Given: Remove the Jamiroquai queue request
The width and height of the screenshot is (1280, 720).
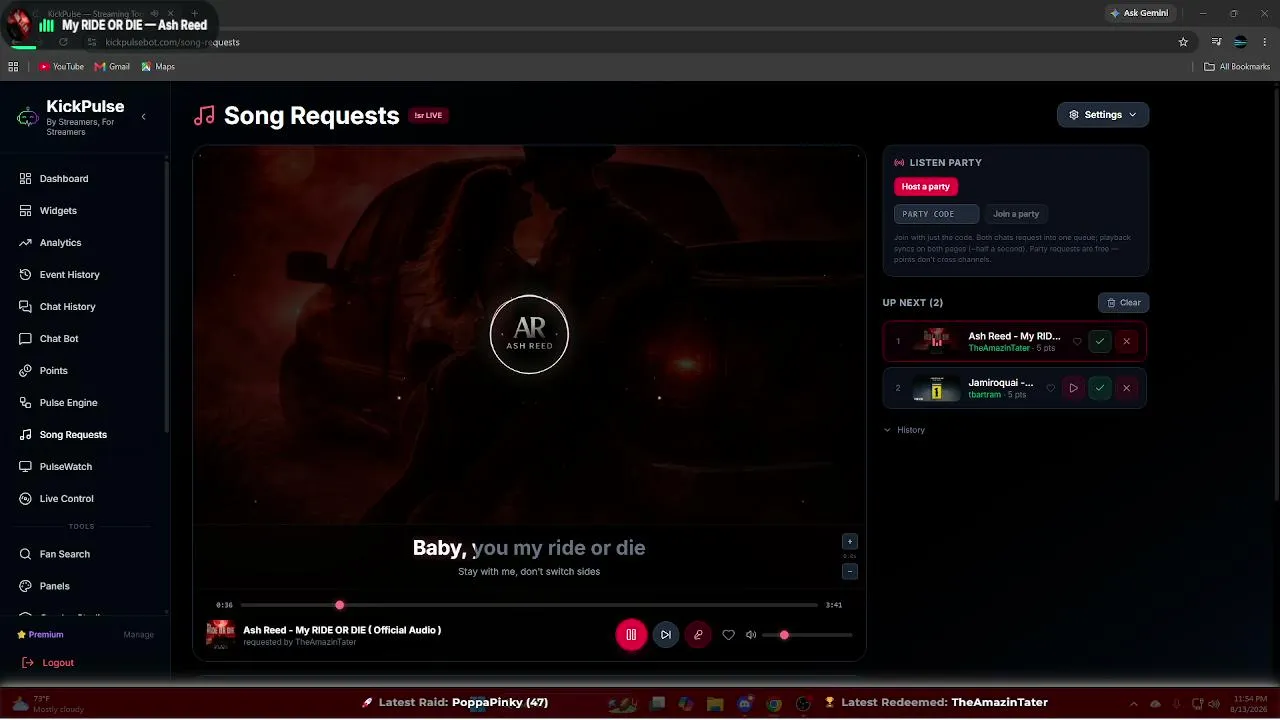Looking at the screenshot, I should (1127, 388).
